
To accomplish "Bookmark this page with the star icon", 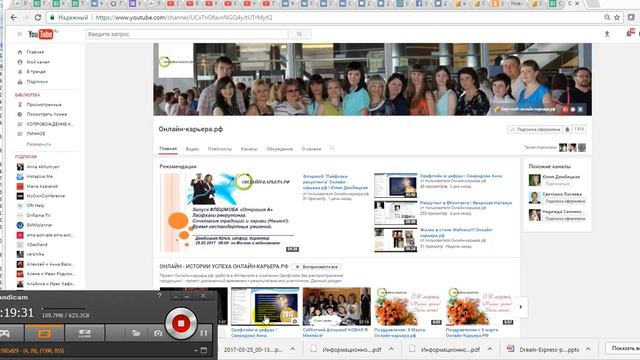I will (x=617, y=18).
